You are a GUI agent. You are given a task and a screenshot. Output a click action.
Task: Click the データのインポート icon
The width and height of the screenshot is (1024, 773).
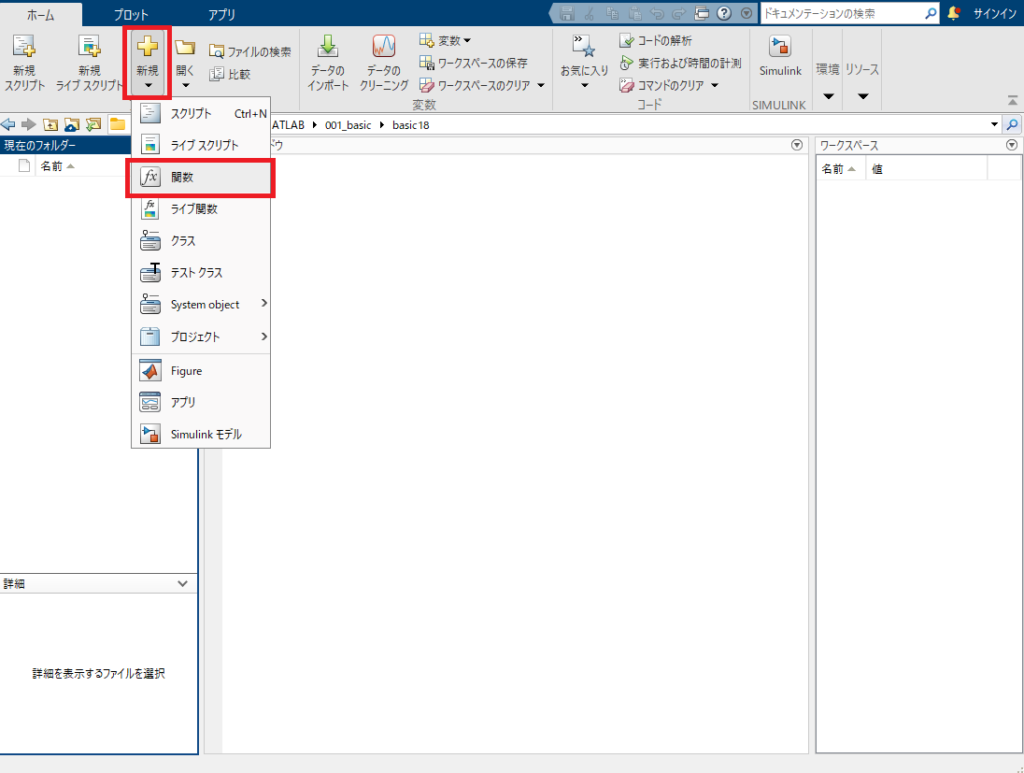(328, 48)
